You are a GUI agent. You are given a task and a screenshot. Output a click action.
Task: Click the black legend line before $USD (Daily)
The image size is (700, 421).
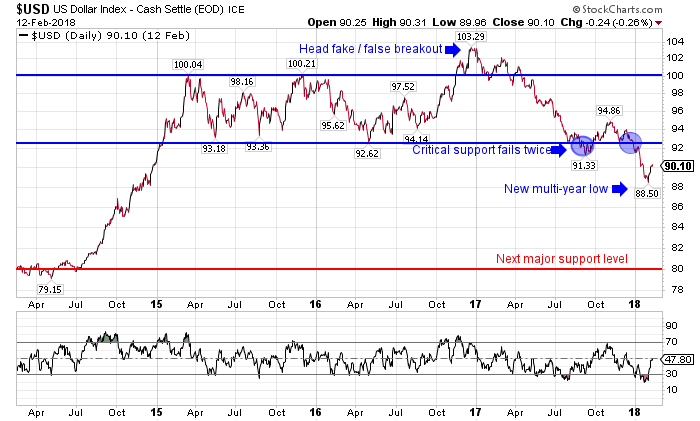[x=25, y=37]
